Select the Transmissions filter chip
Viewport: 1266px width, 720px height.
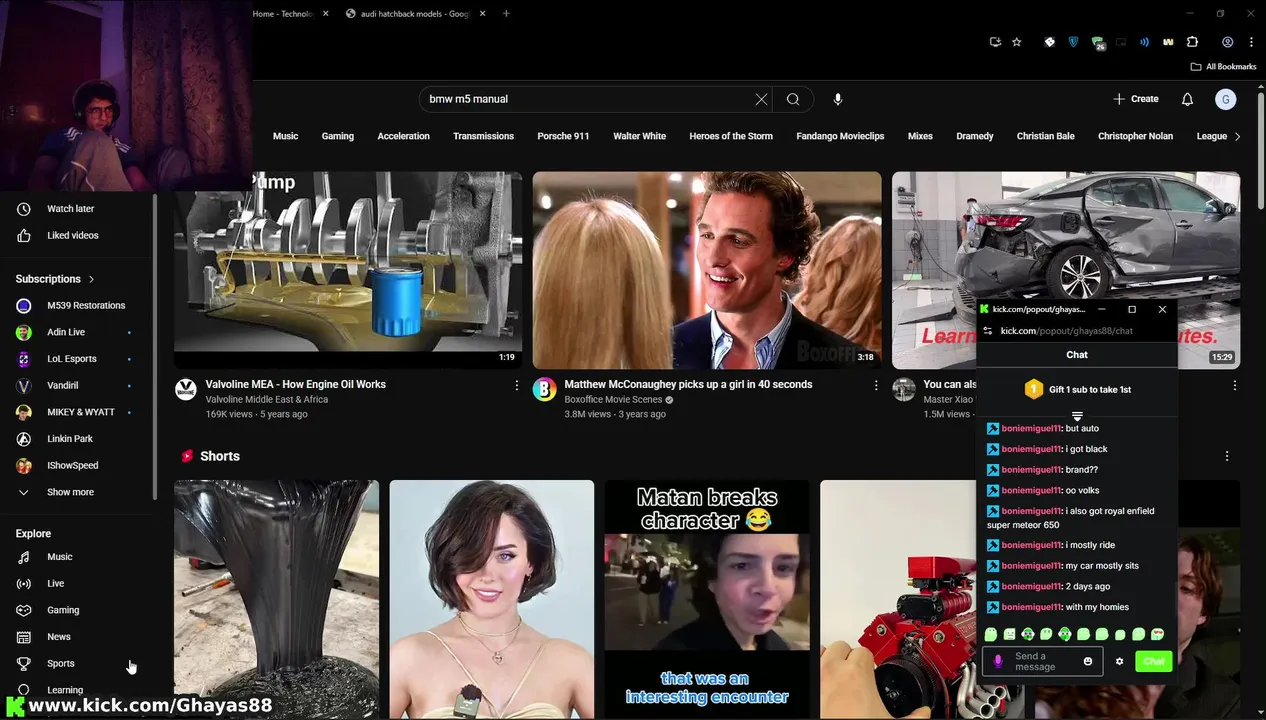point(483,136)
